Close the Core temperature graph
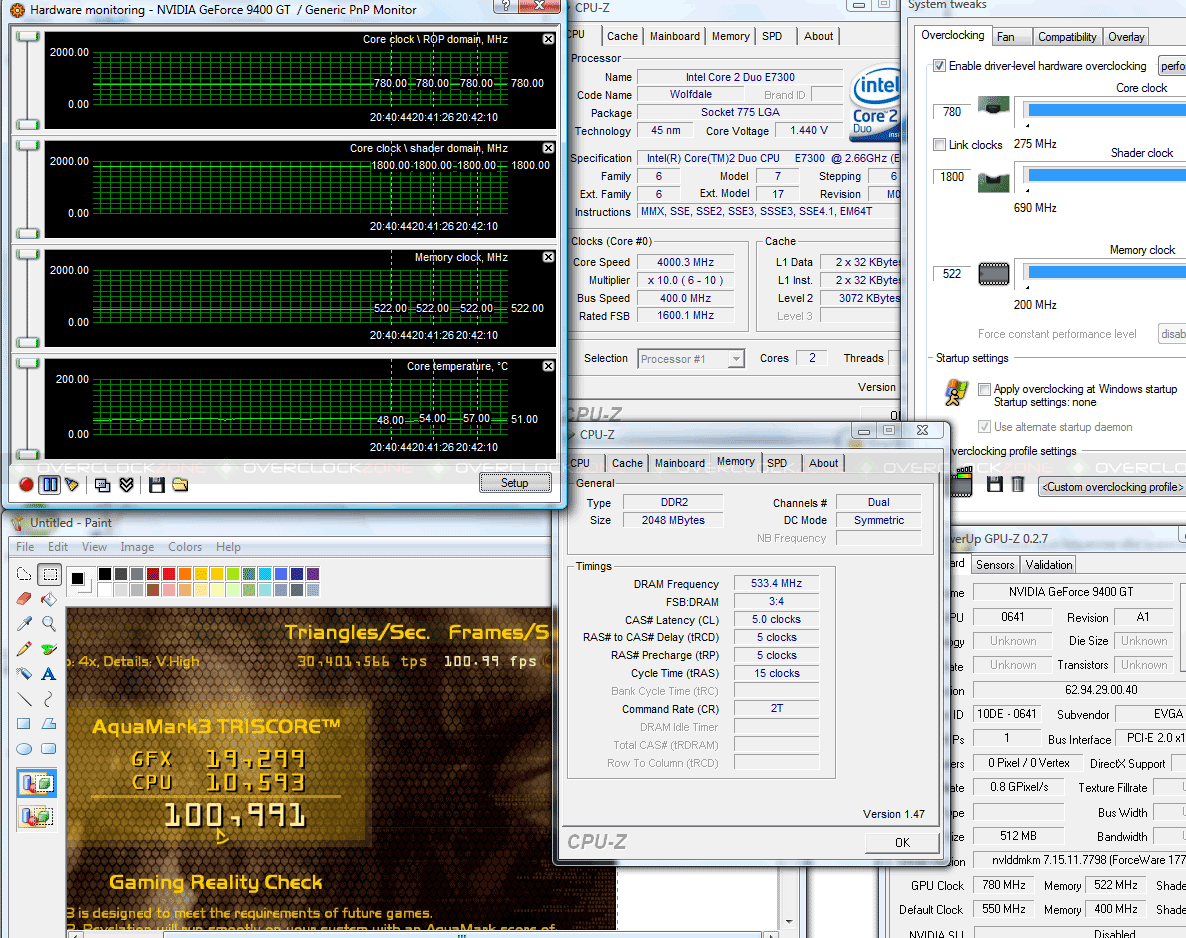1186x938 pixels. 548,366
